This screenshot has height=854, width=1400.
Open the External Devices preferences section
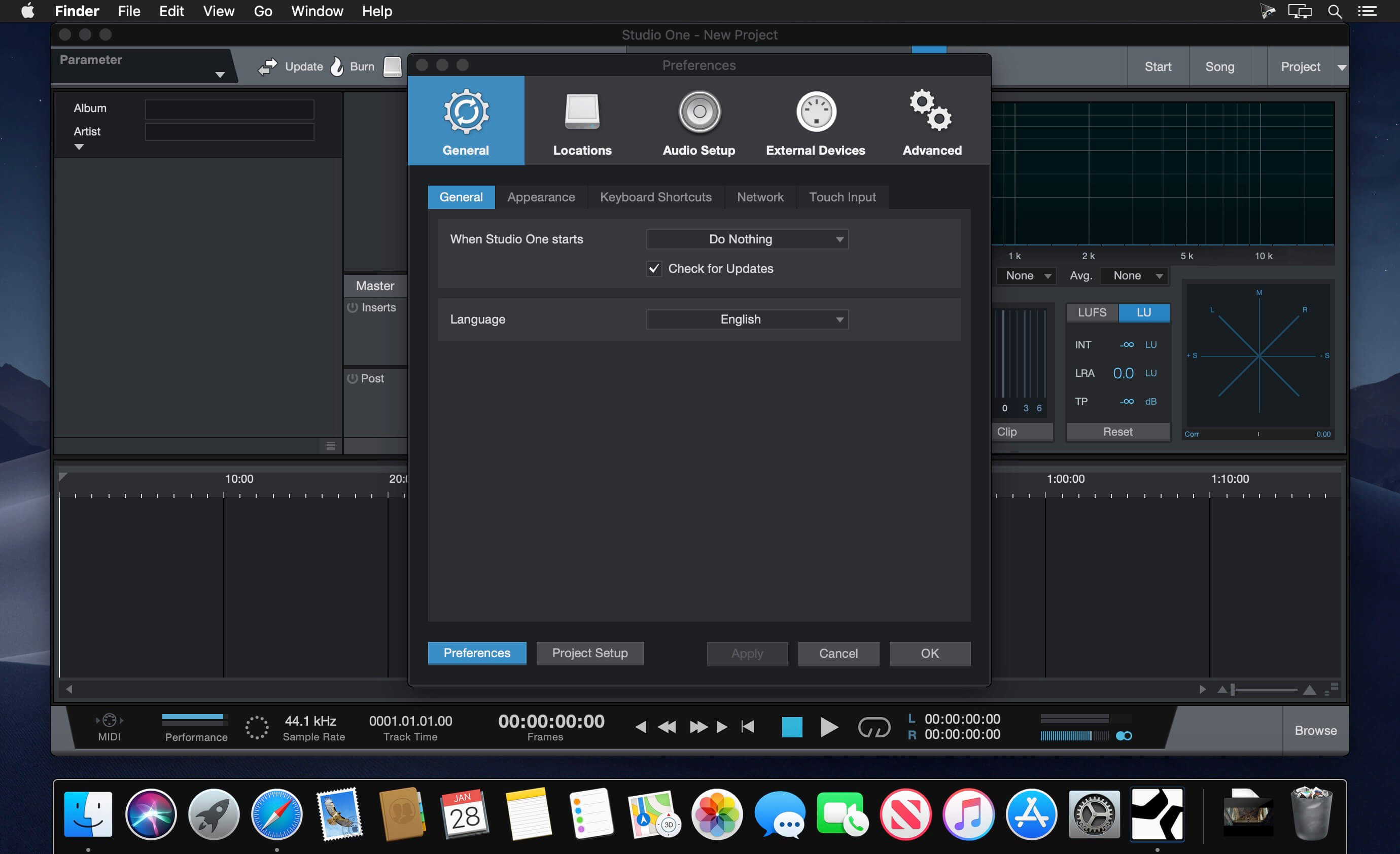pyautogui.click(x=815, y=121)
